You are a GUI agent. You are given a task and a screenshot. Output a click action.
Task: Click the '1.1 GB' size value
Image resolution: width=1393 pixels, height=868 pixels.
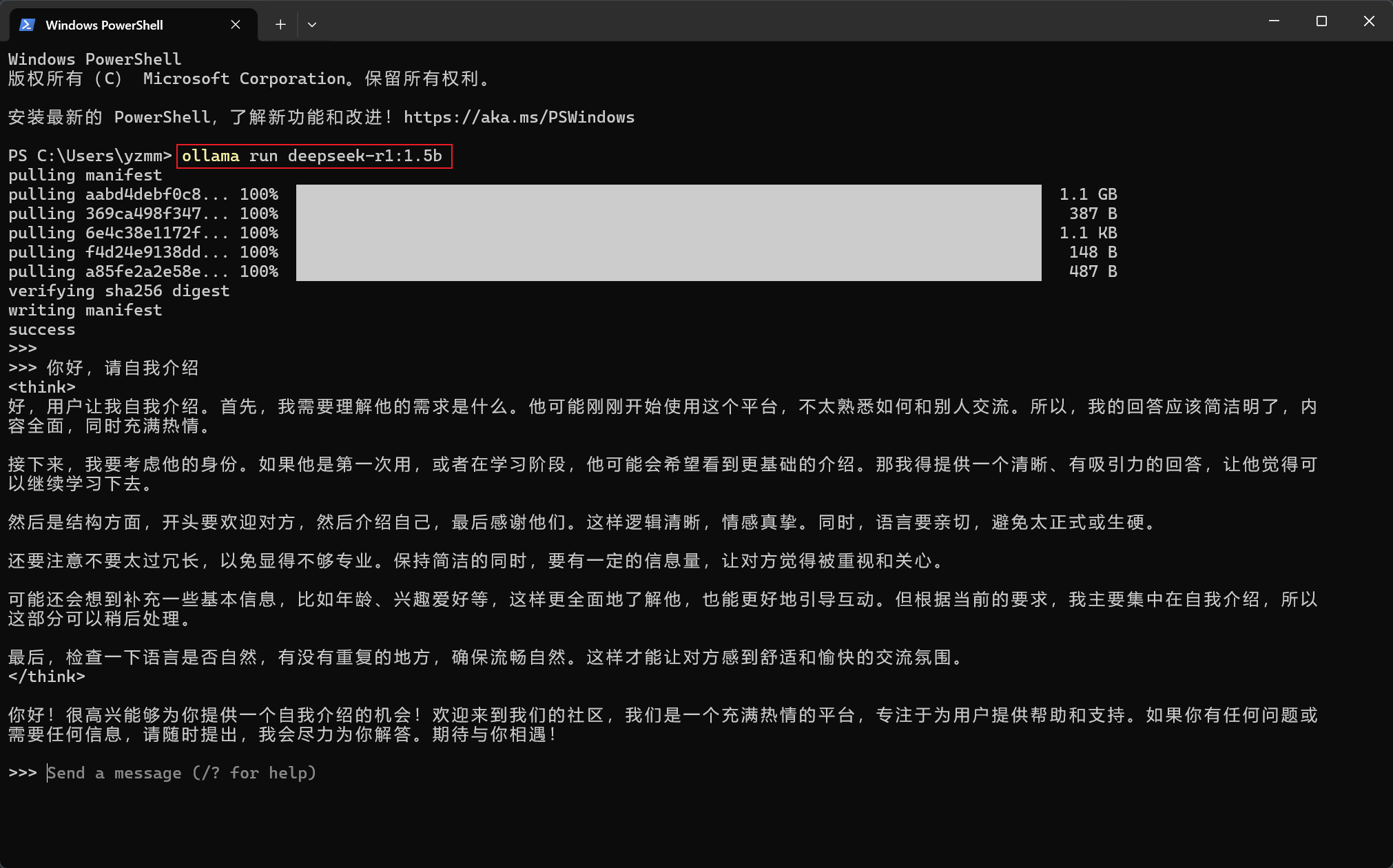1088,194
